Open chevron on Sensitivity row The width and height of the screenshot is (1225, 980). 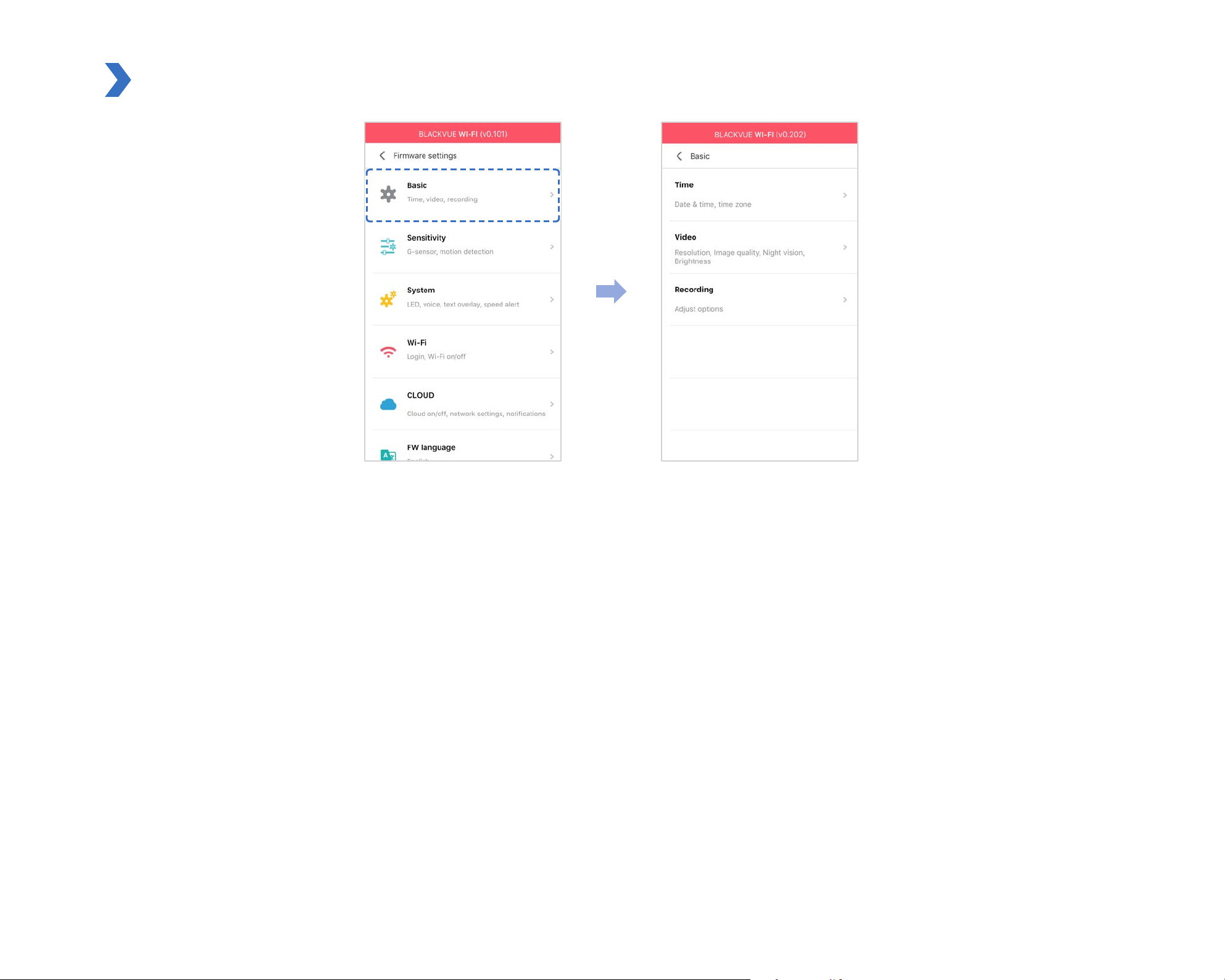coord(552,247)
